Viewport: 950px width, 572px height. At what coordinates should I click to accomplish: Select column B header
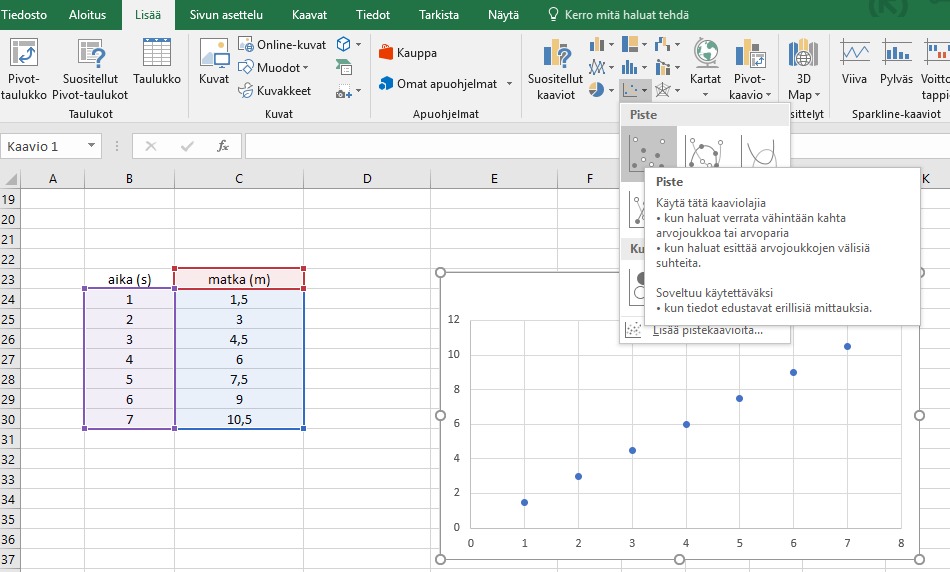tap(129, 179)
